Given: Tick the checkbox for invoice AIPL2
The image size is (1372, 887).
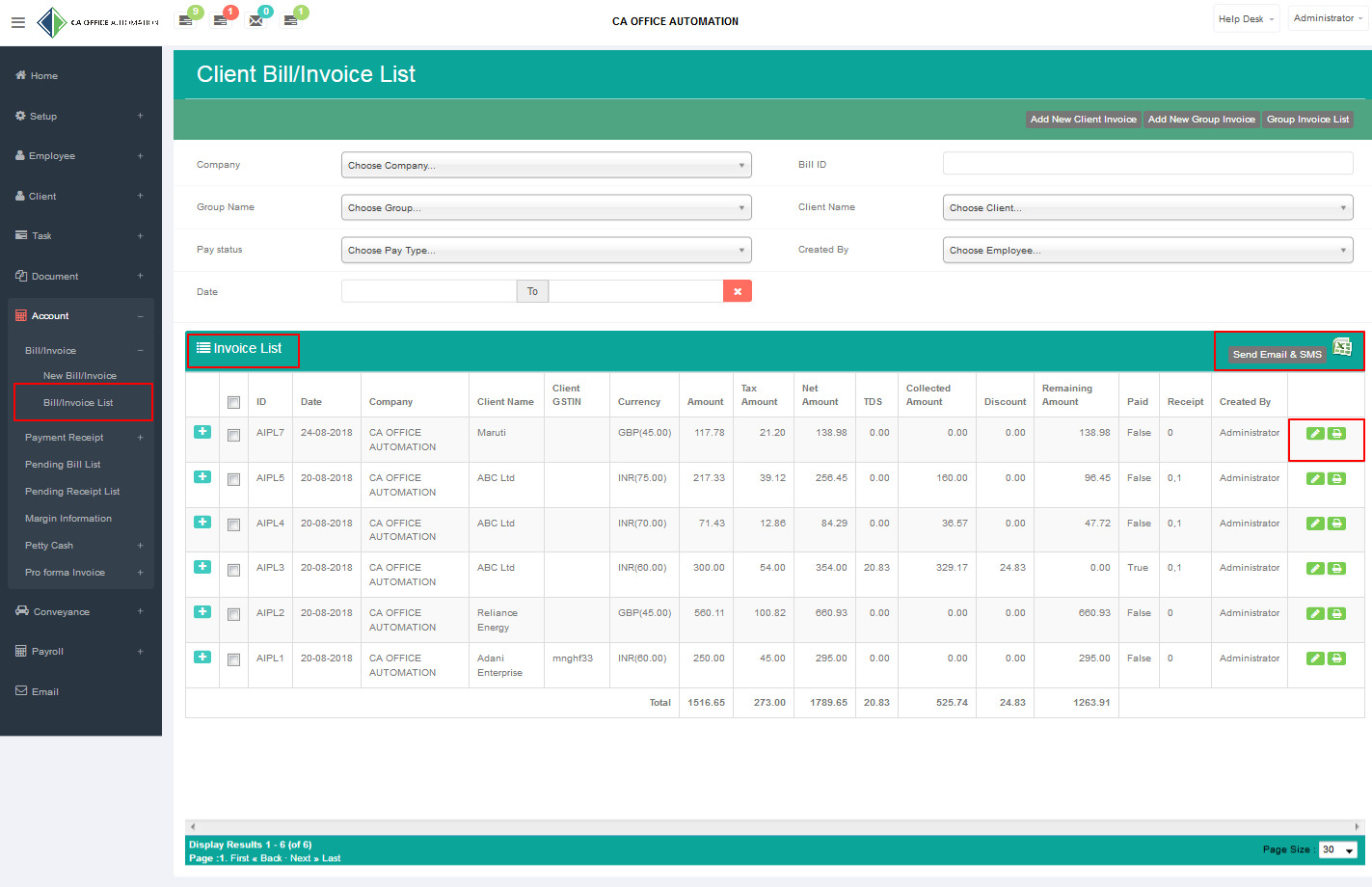Looking at the screenshot, I should [233, 614].
